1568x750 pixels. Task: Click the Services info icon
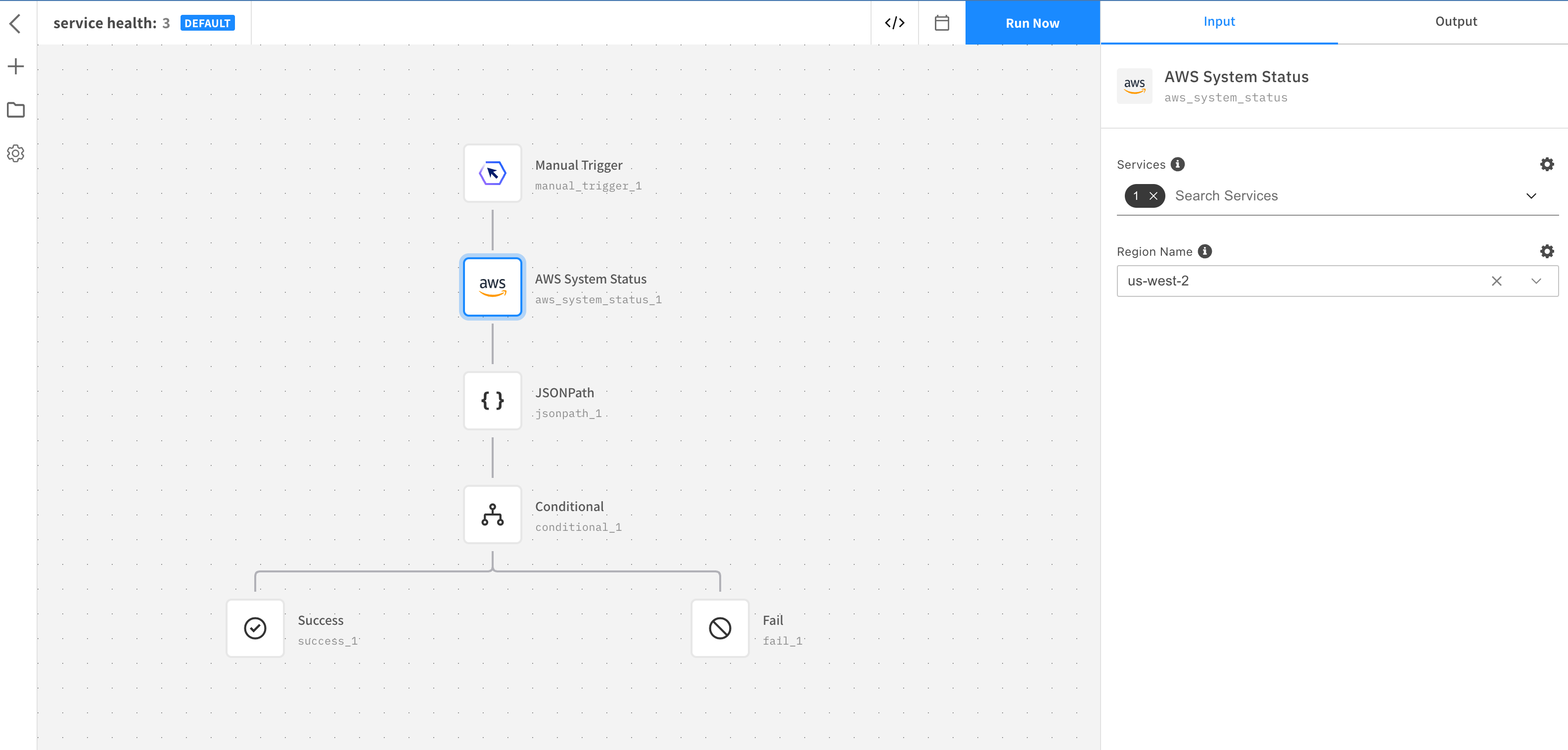(x=1178, y=164)
